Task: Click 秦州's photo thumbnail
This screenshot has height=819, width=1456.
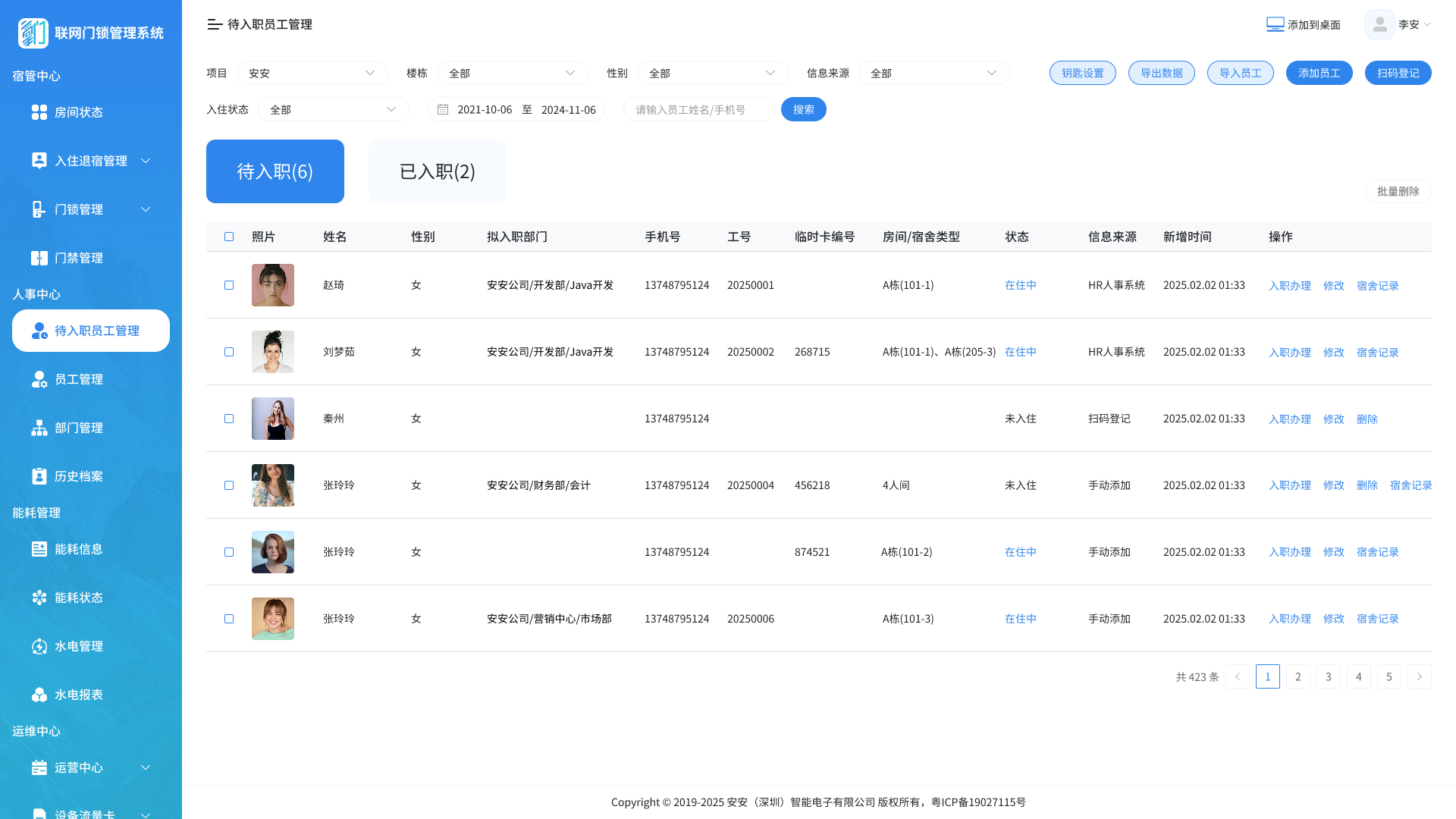Action: pos(273,419)
